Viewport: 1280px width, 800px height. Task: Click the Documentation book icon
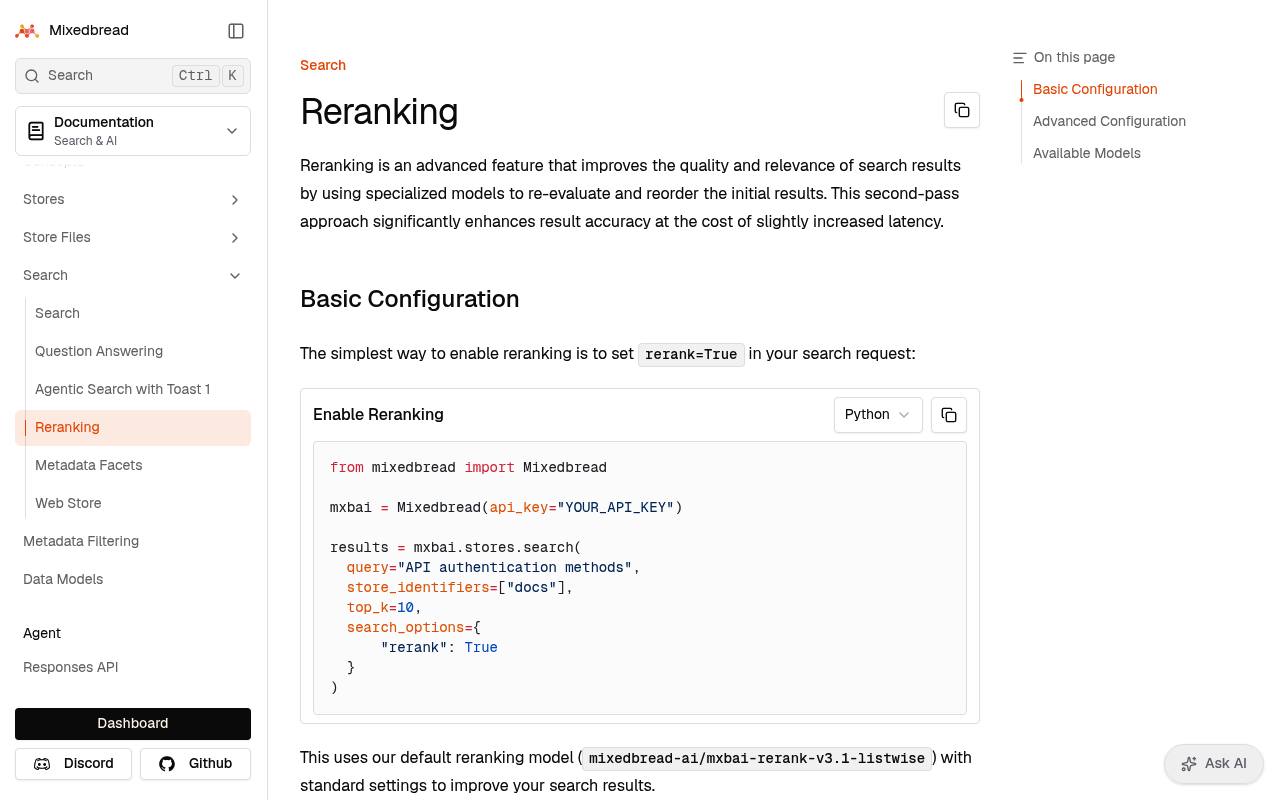[36, 131]
